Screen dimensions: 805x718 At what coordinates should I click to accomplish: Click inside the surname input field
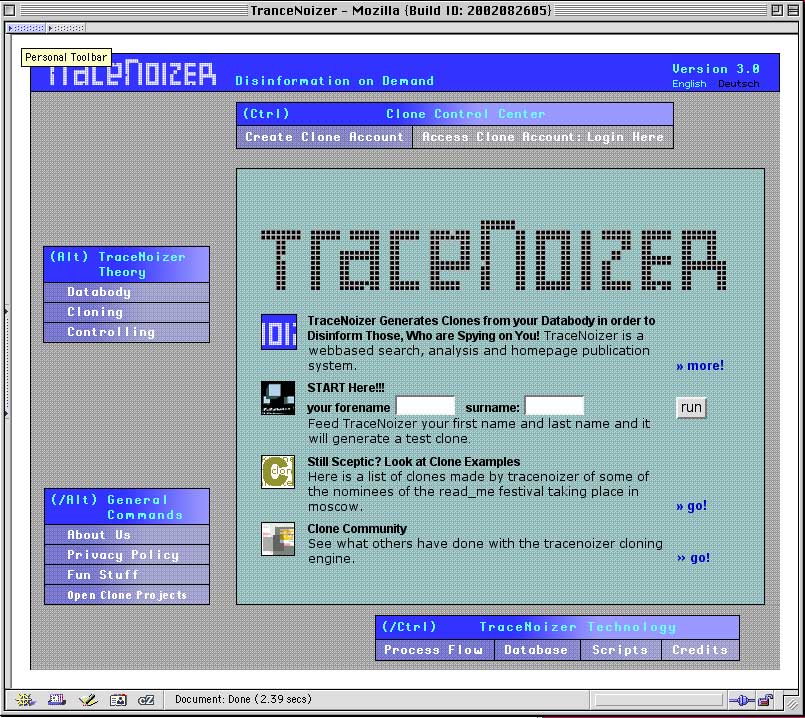(554, 405)
